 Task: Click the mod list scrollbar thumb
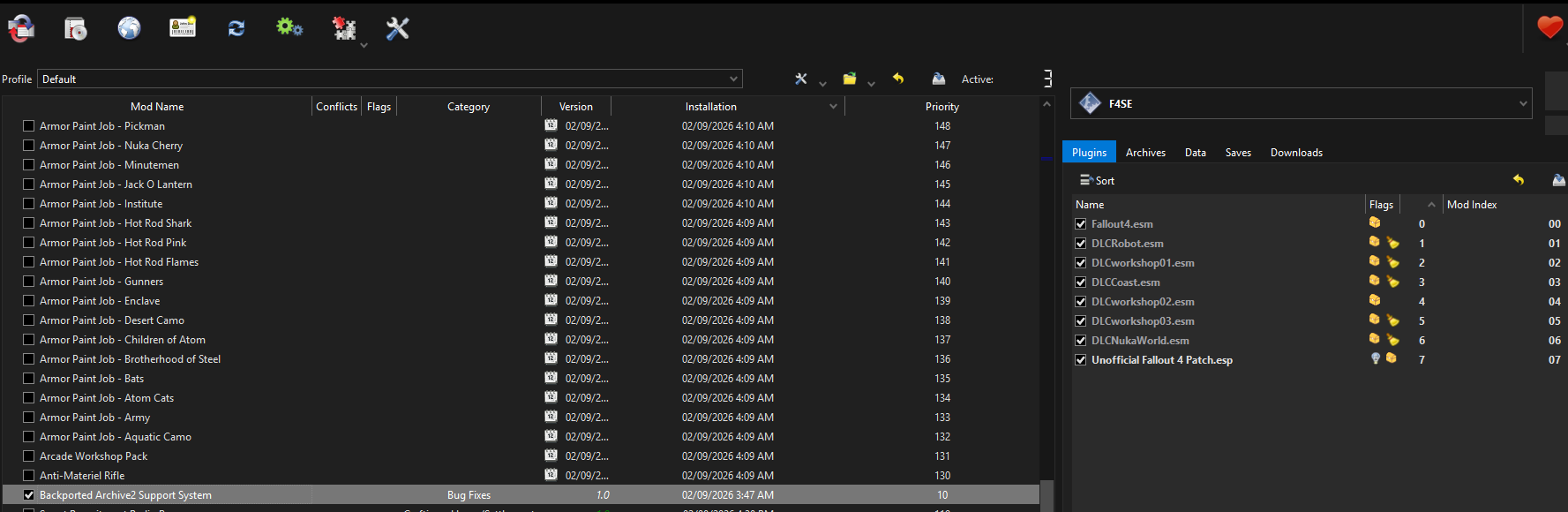coord(1047,495)
